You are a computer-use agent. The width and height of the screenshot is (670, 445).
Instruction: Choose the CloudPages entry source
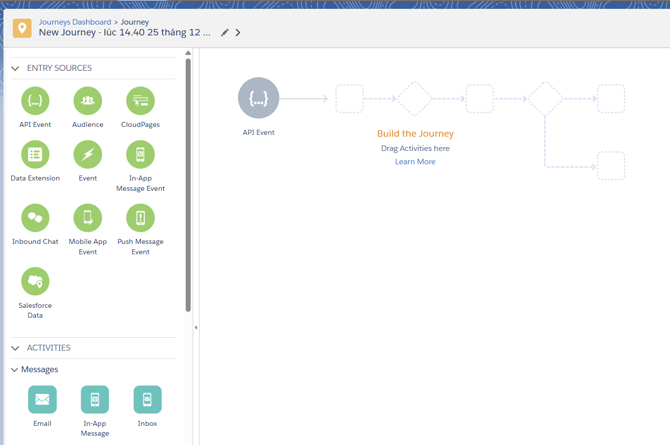140,100
